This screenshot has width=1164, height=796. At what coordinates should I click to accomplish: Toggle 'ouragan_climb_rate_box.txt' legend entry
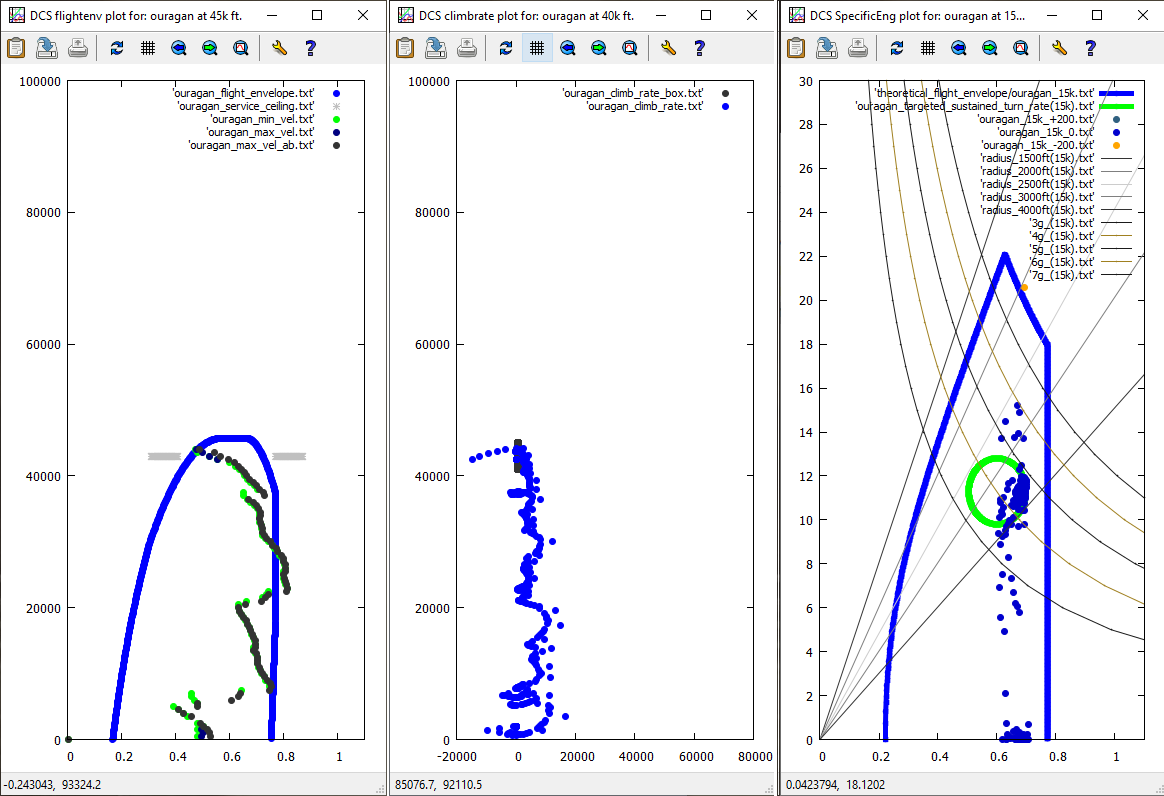coord(634,93)
